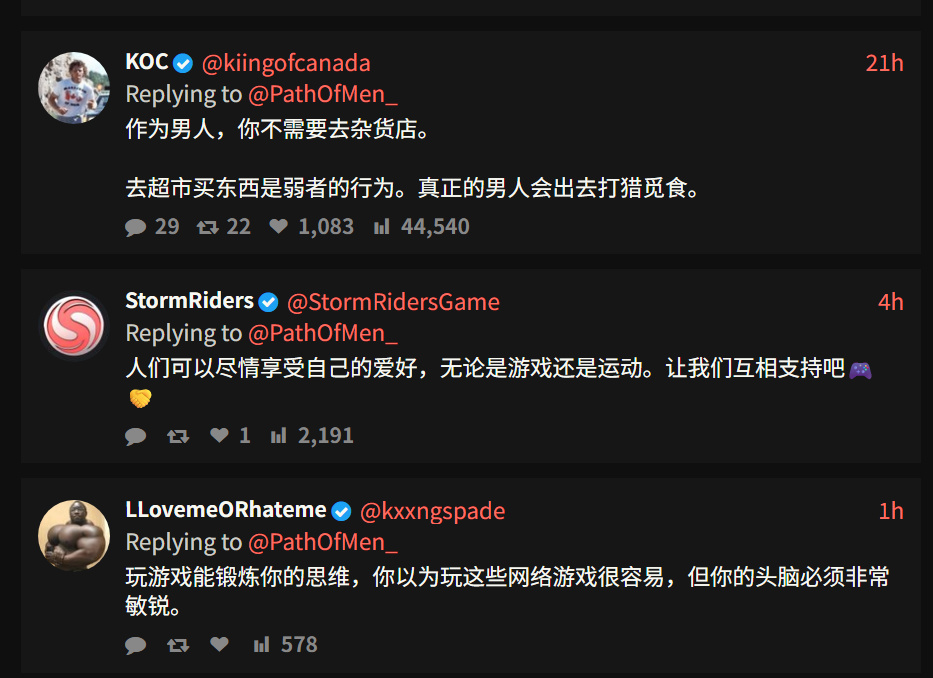This screenshot has height=678, width=933.
Task: Click LLovemeORhateme's profile picture
Action: click(74, 536)
